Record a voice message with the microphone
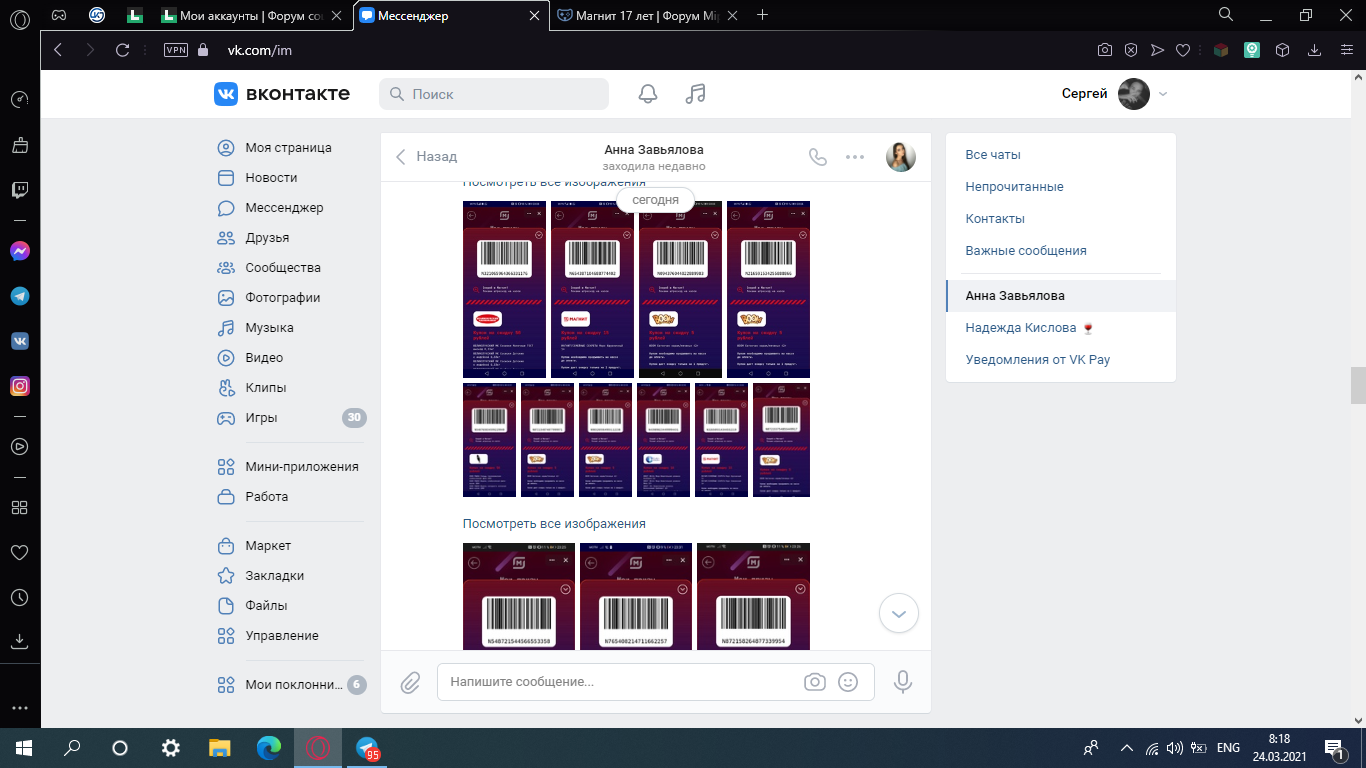 click(x=902, y=682)
